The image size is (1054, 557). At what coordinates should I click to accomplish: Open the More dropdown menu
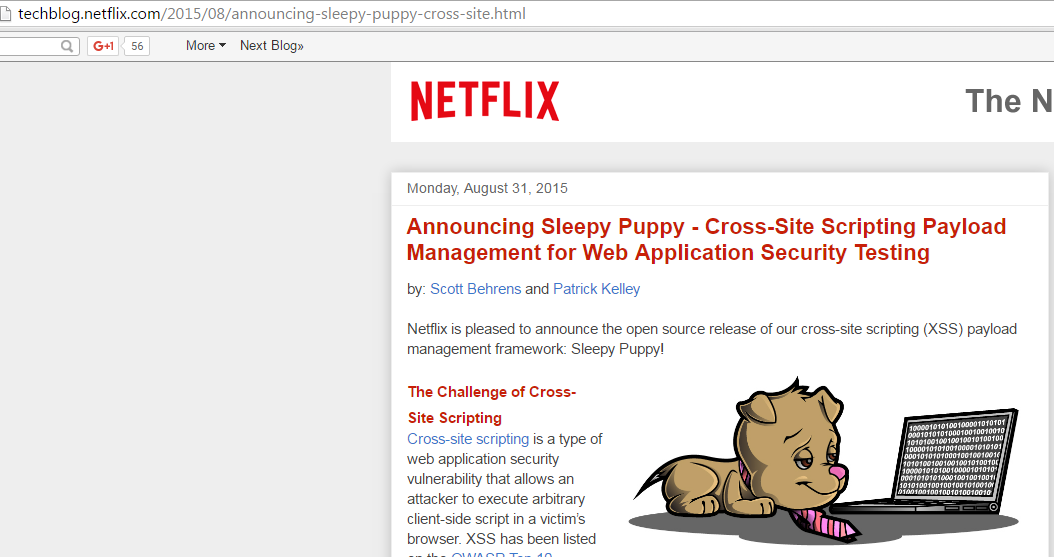206,46
